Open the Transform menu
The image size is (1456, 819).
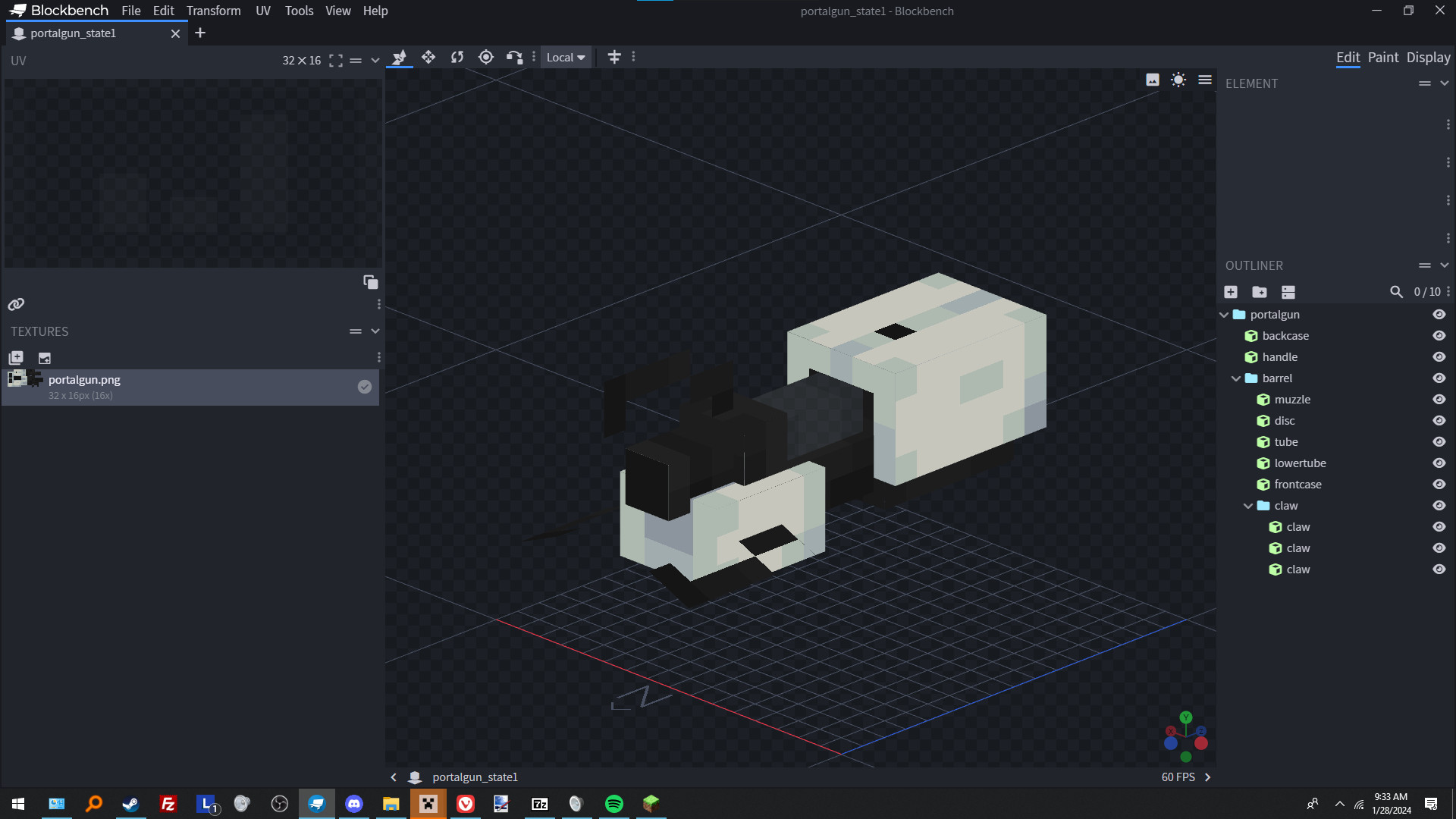coord(214,11)
